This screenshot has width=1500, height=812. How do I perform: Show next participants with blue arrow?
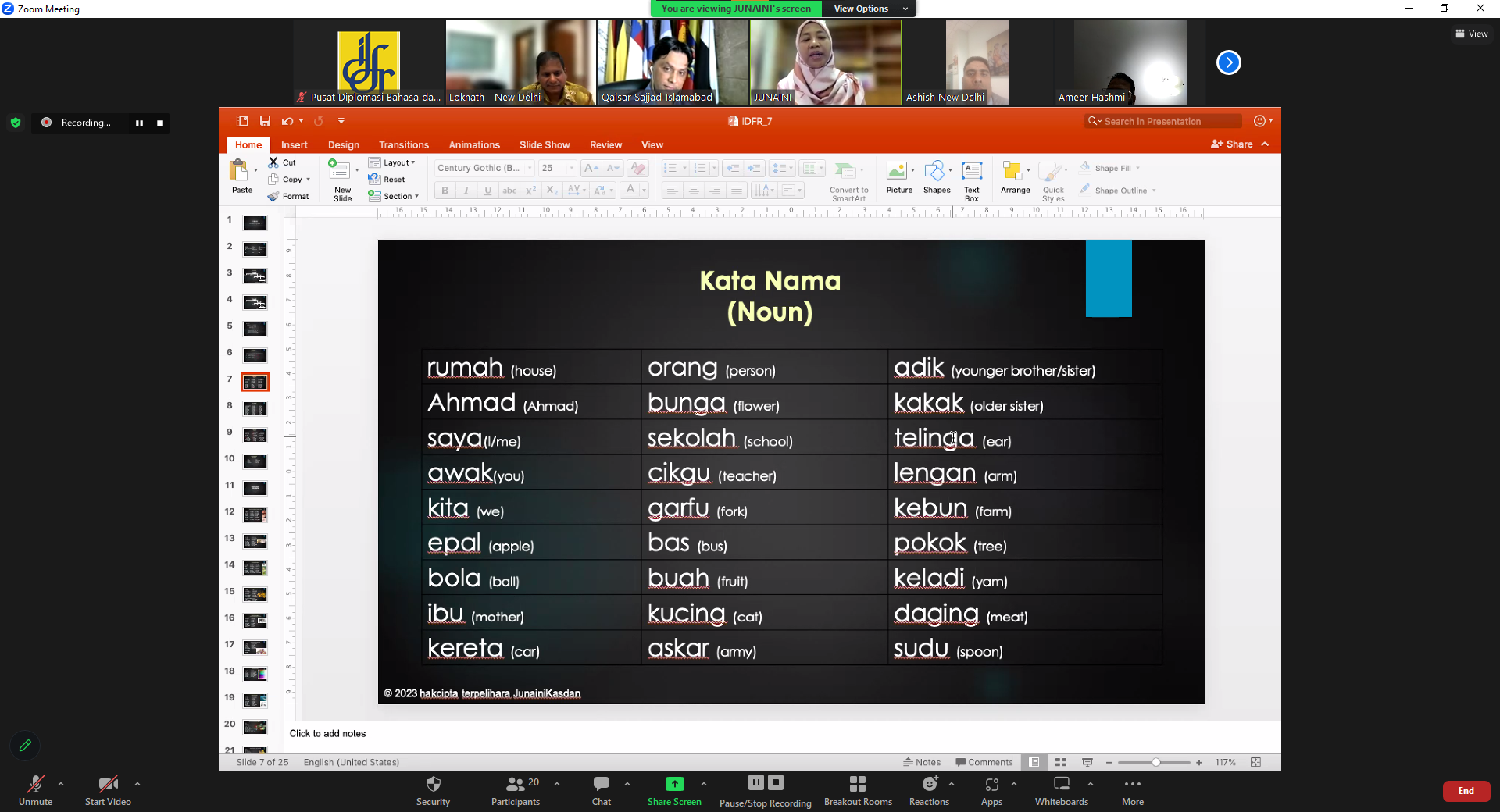tap(1228, 62)
